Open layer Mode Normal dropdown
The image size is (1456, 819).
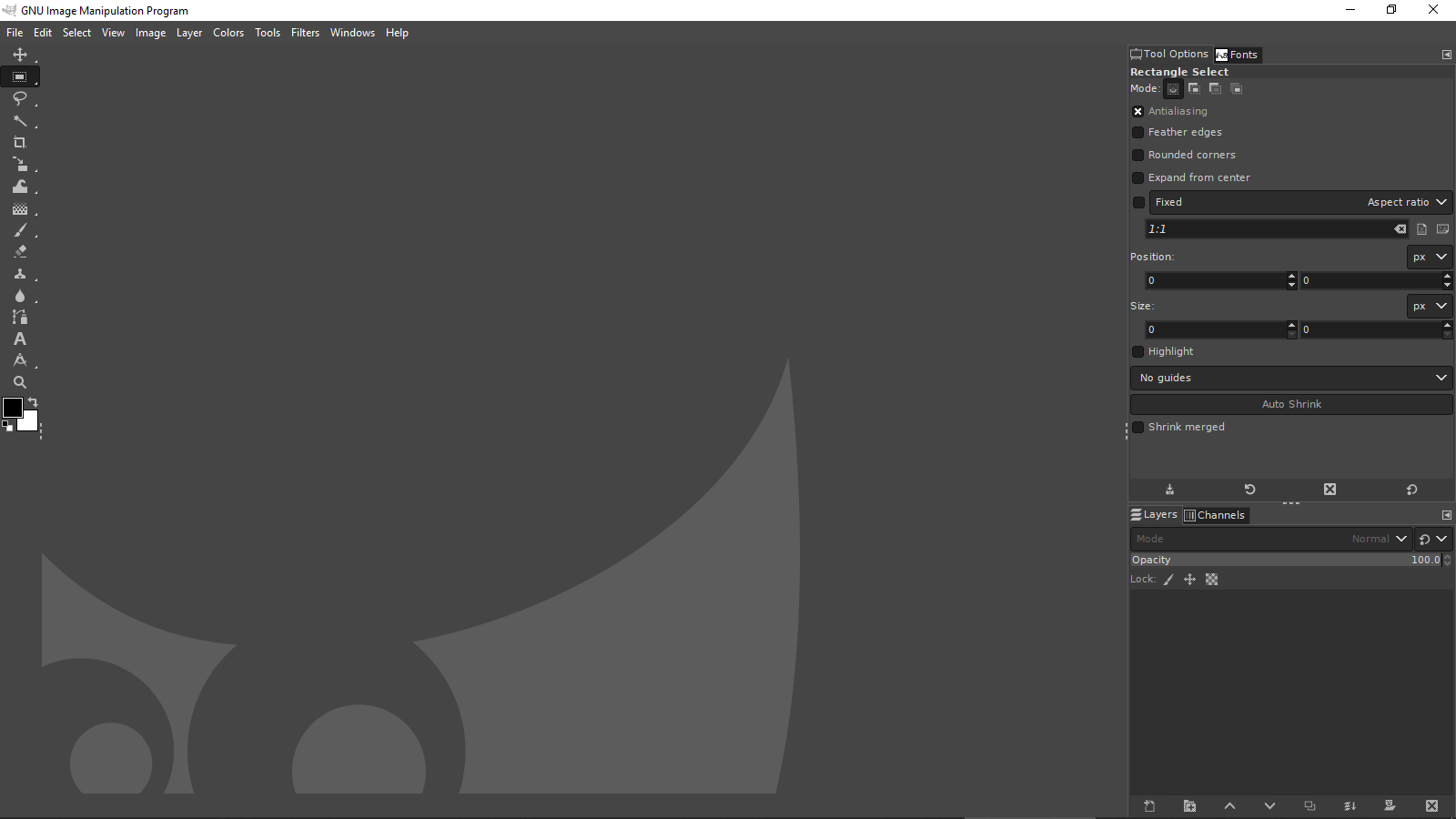pos(1271,539)
